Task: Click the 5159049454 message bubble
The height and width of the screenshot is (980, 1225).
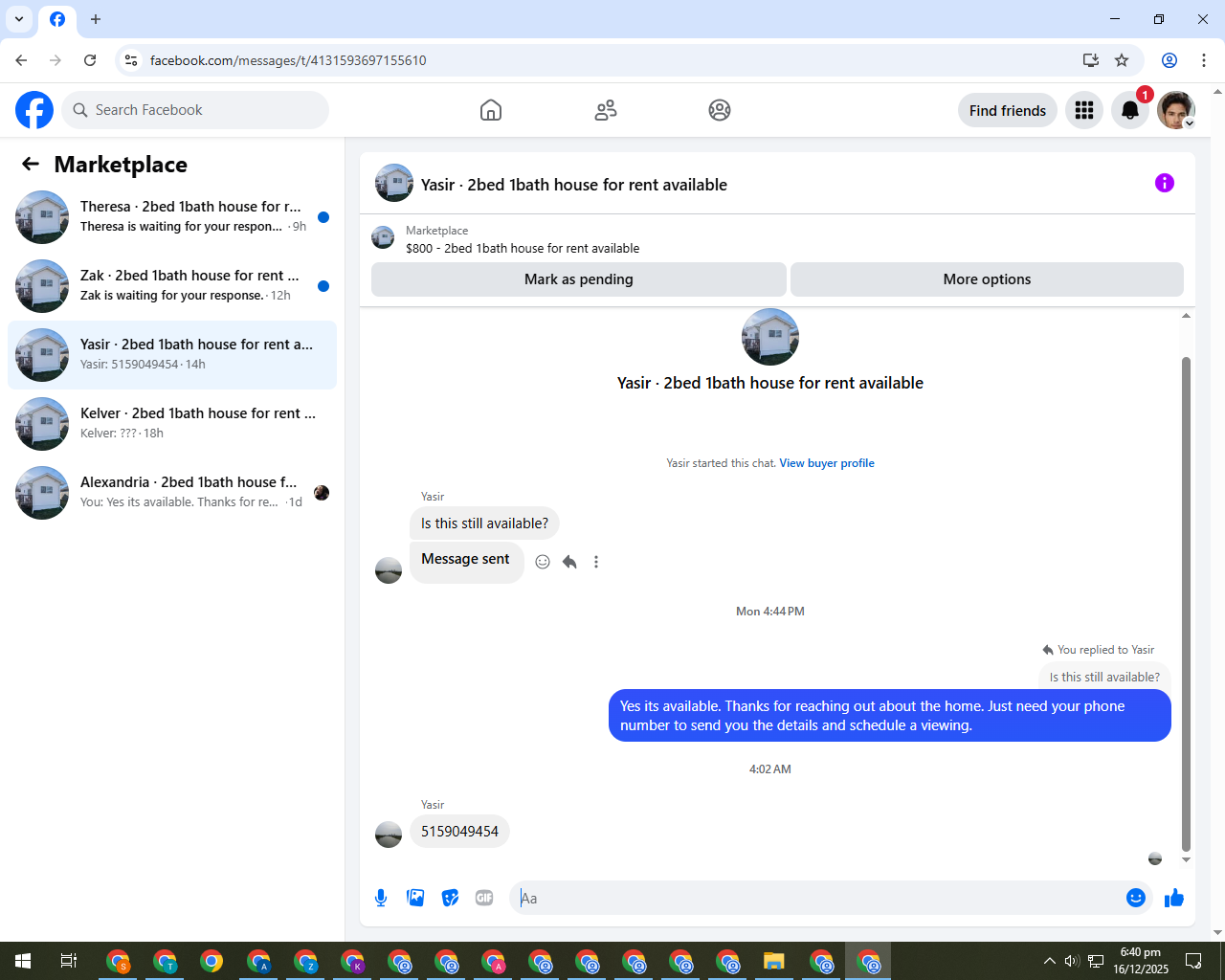Action: pos(459,831)
